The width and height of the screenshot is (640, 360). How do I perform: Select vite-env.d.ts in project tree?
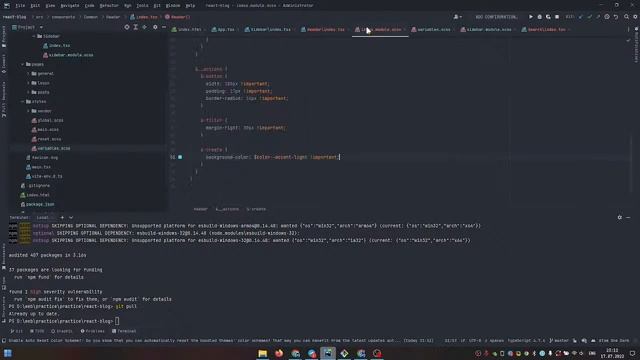coord(44,176)
